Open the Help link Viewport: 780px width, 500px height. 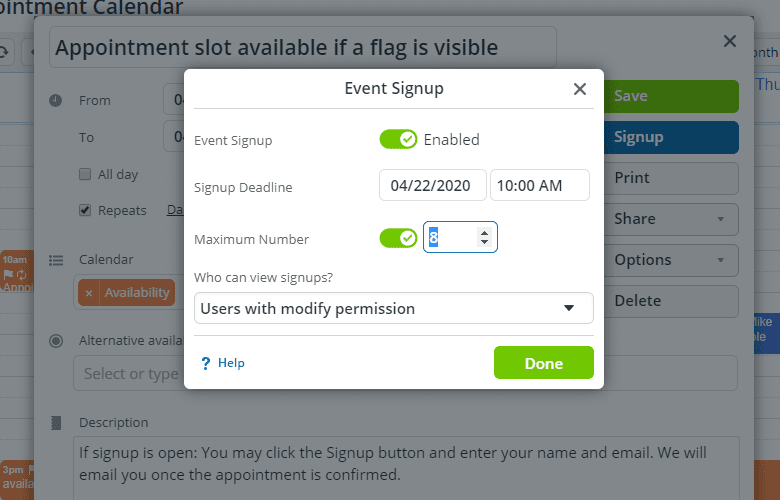pyautogui.click(x=231, y=363)
